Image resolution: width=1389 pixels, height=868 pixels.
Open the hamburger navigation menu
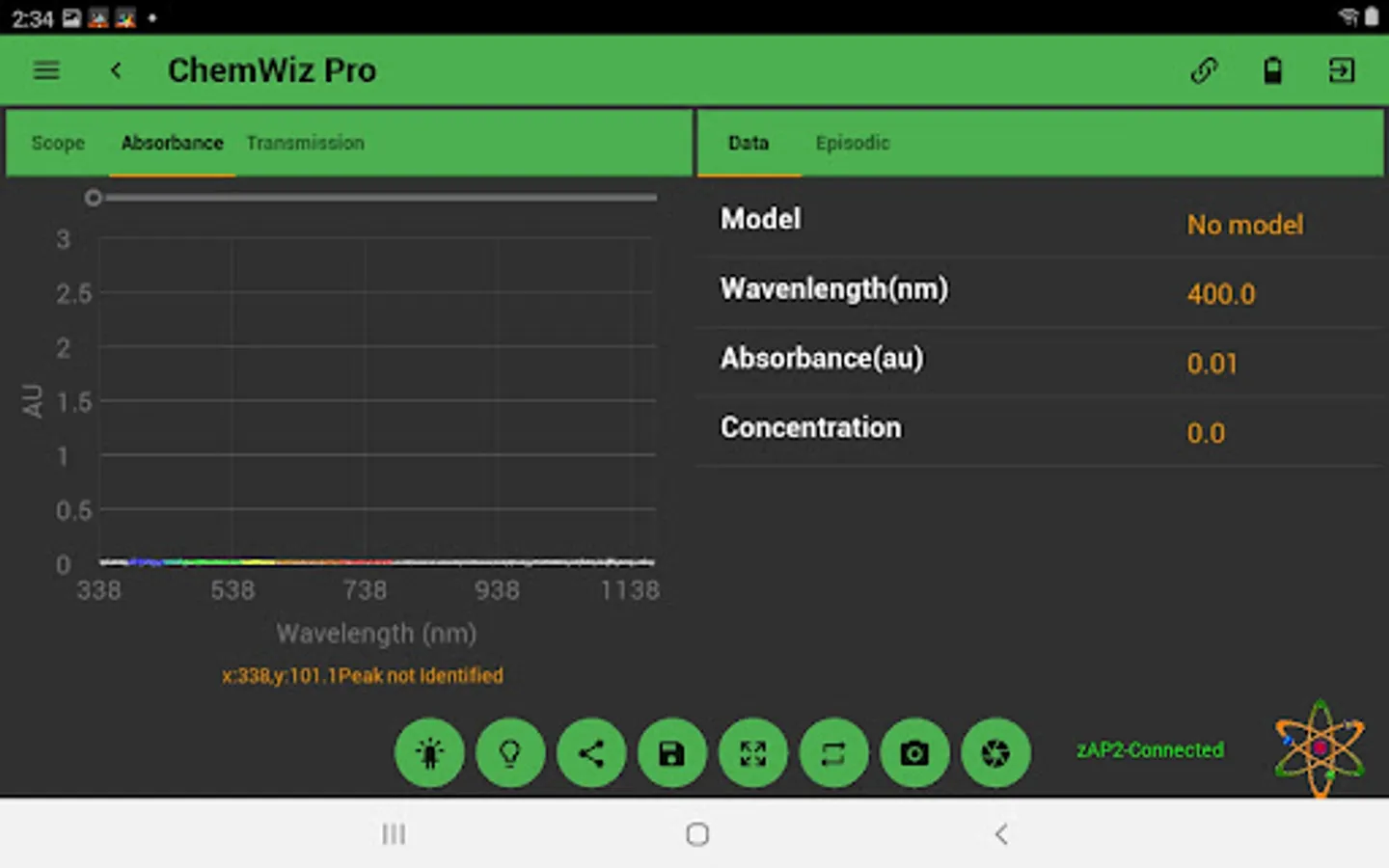click(x=46, y=70)
